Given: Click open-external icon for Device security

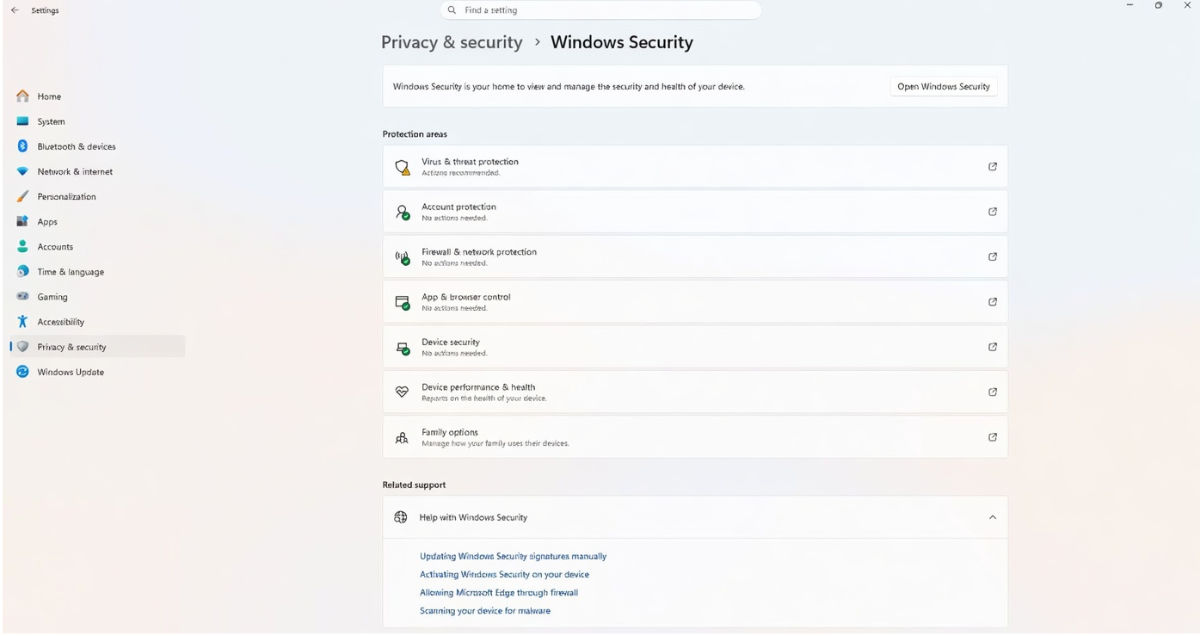Looking at the screenshot, I should coord(992,347).
